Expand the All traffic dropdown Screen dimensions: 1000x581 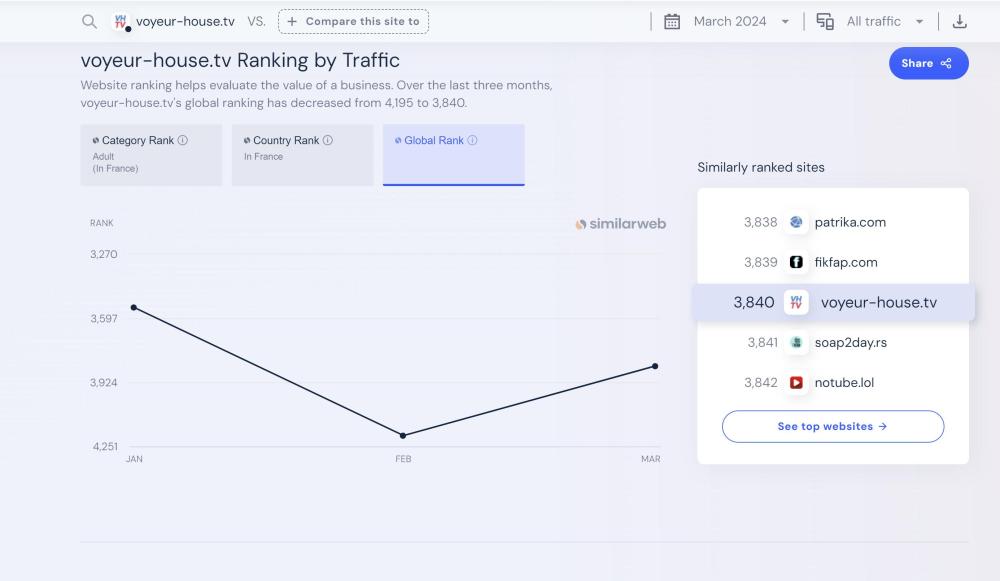pos(884,22)
